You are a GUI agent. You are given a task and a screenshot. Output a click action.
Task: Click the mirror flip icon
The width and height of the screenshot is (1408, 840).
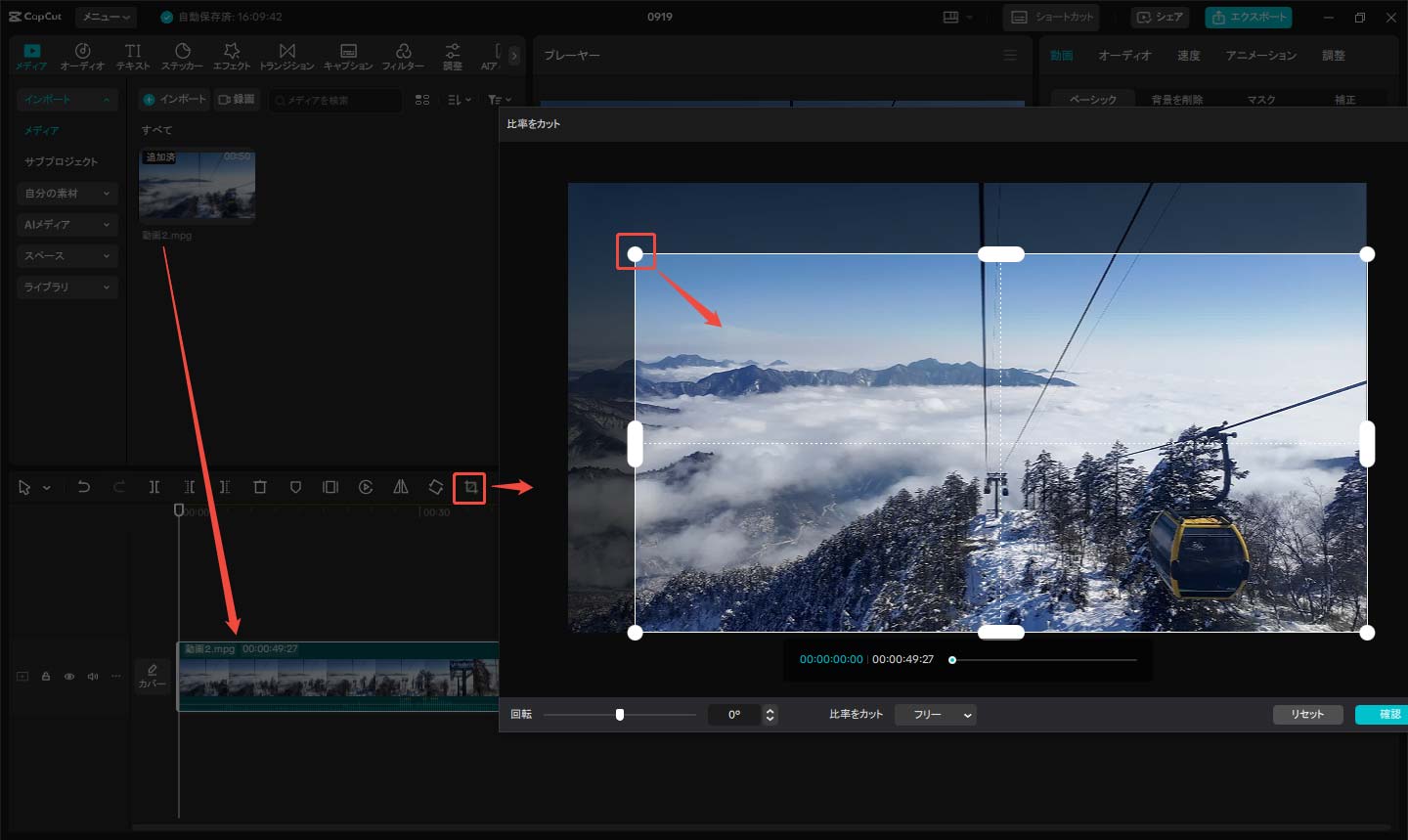tap(401, 487)
